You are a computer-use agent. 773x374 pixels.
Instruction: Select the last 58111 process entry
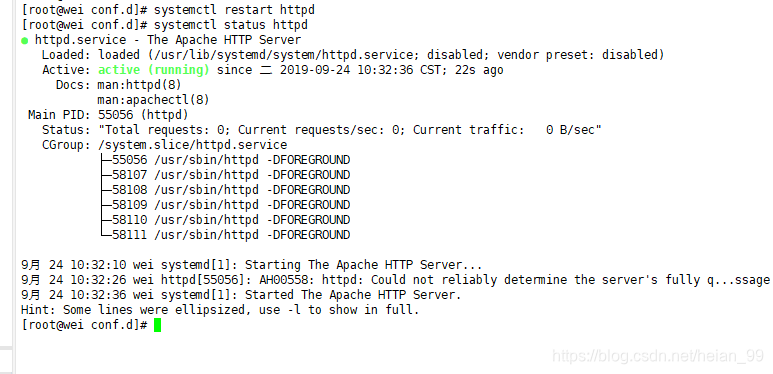click(225, 235)
